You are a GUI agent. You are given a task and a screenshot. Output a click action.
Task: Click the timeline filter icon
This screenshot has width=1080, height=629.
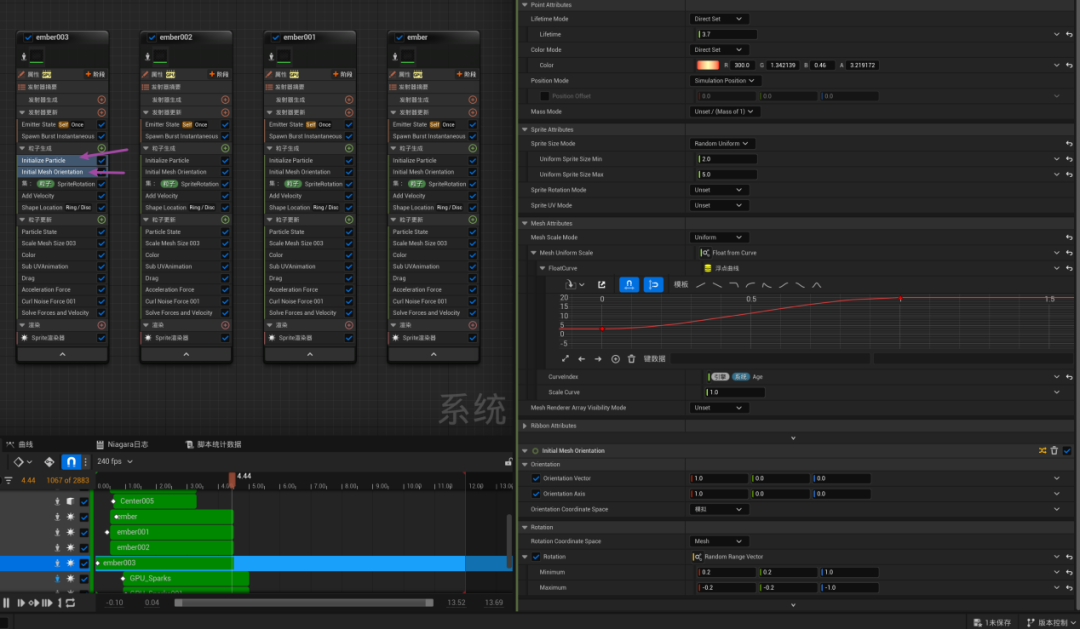pyautogui.click(x=8, y=480)
